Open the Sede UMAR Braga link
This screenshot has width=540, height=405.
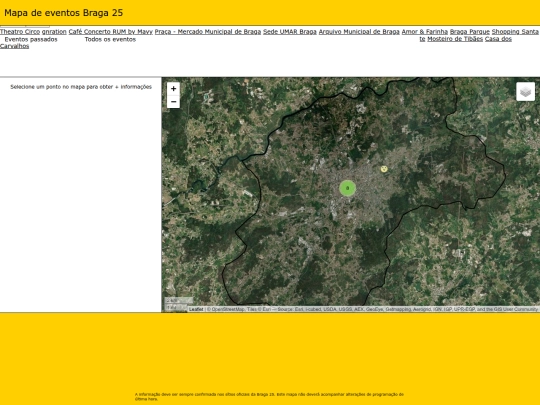click(x=290, y=32)
